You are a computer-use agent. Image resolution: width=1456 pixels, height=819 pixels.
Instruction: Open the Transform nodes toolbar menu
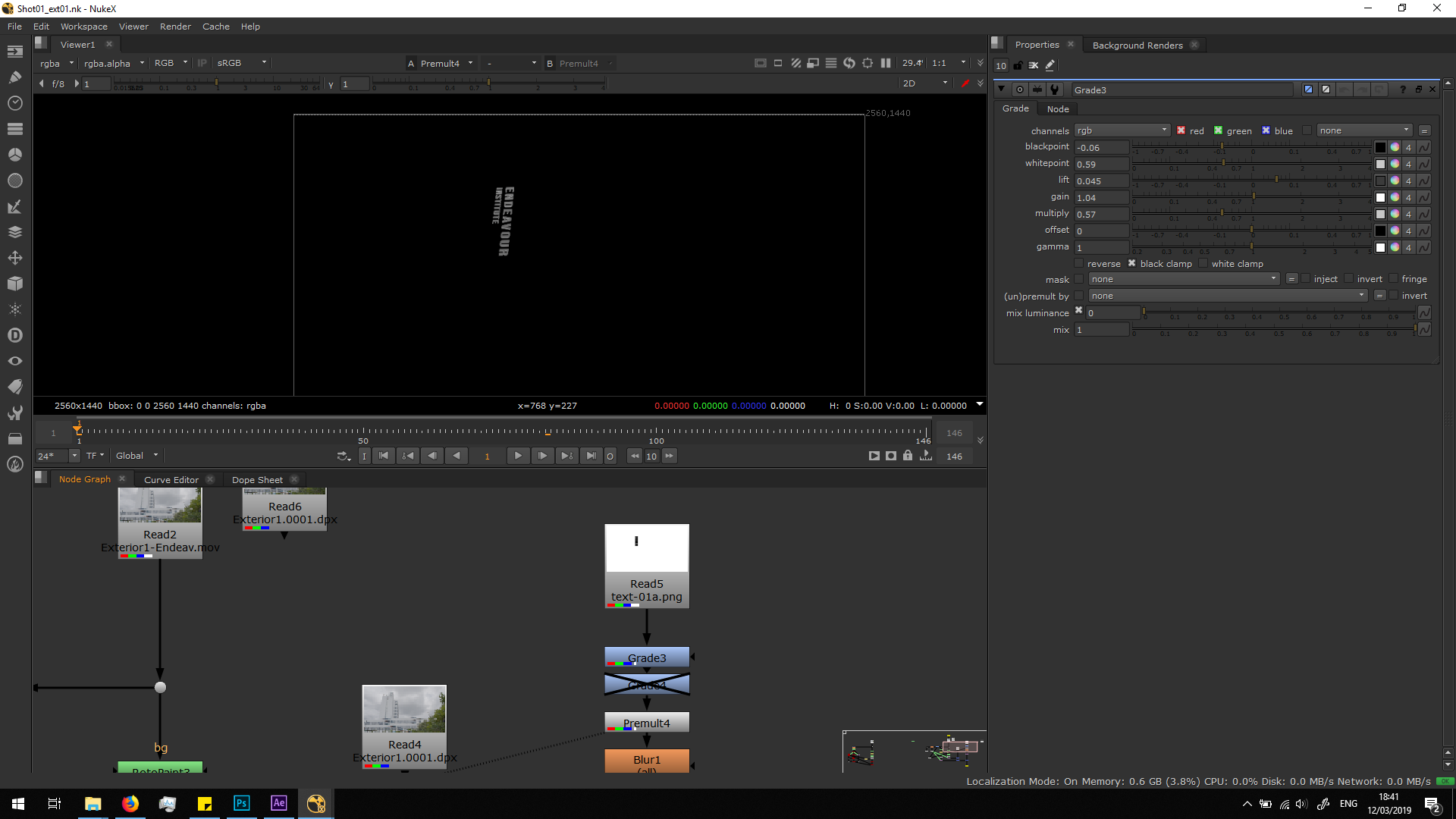[x=14, y=258]
